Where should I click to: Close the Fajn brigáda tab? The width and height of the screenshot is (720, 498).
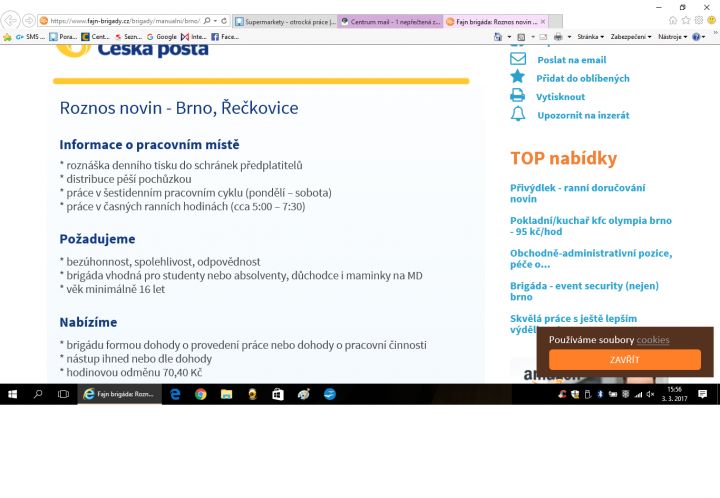[543, 22]
